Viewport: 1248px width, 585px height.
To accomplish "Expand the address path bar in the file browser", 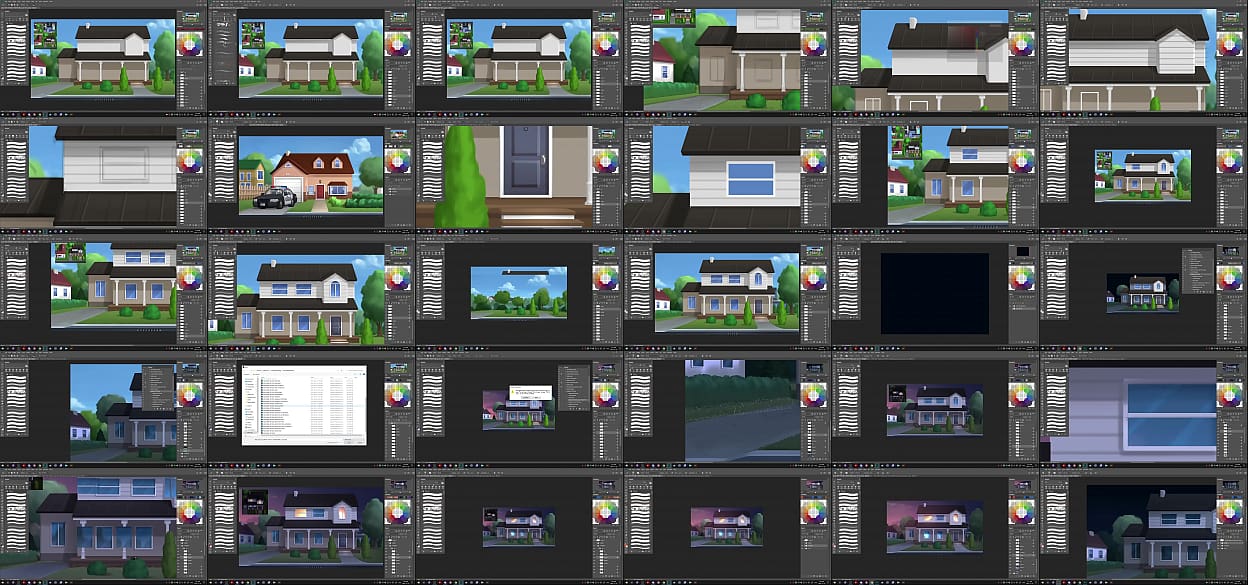I will tap(290, 371).
